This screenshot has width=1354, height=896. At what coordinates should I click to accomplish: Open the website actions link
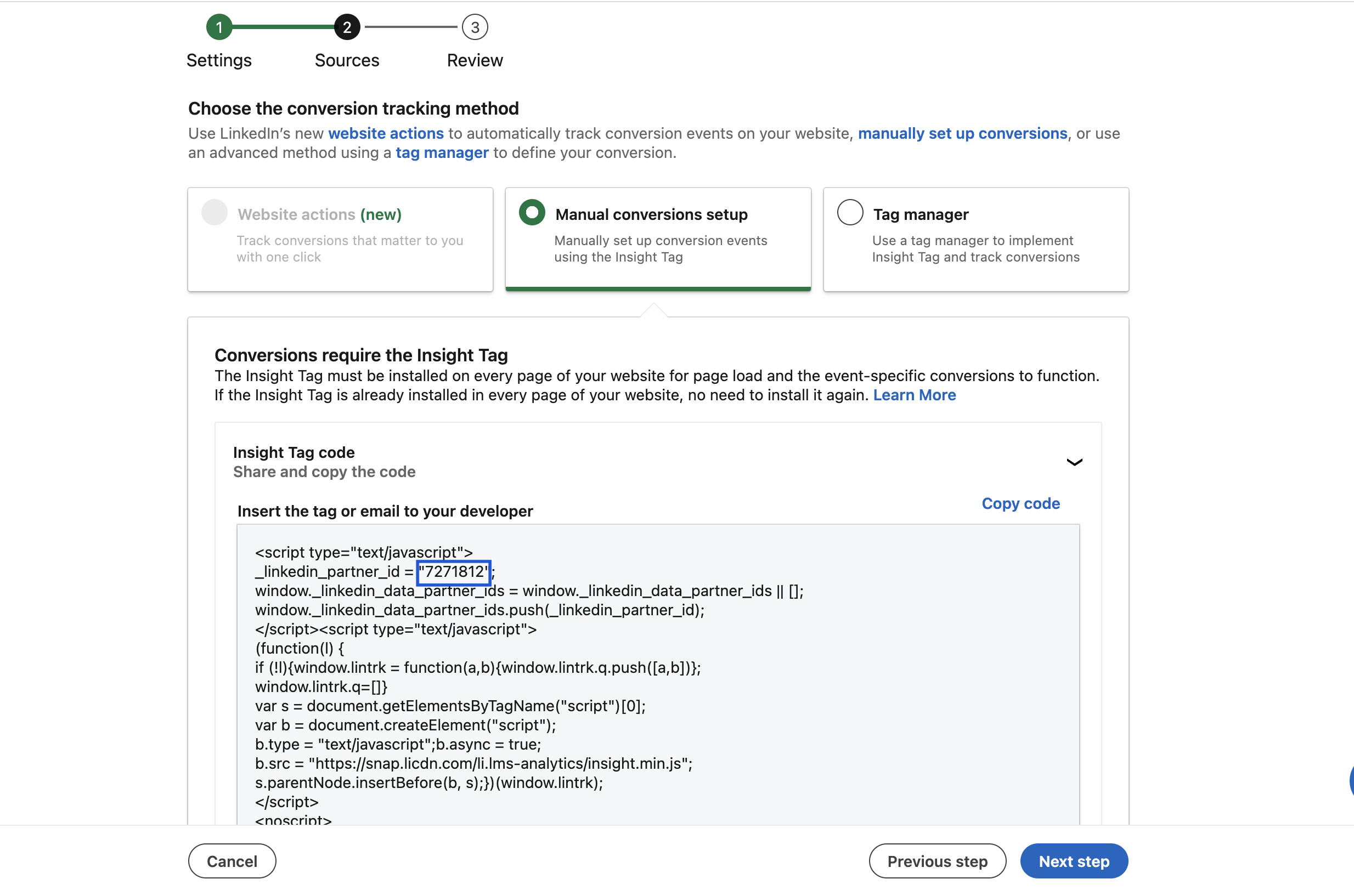click(x=386, y=133)
